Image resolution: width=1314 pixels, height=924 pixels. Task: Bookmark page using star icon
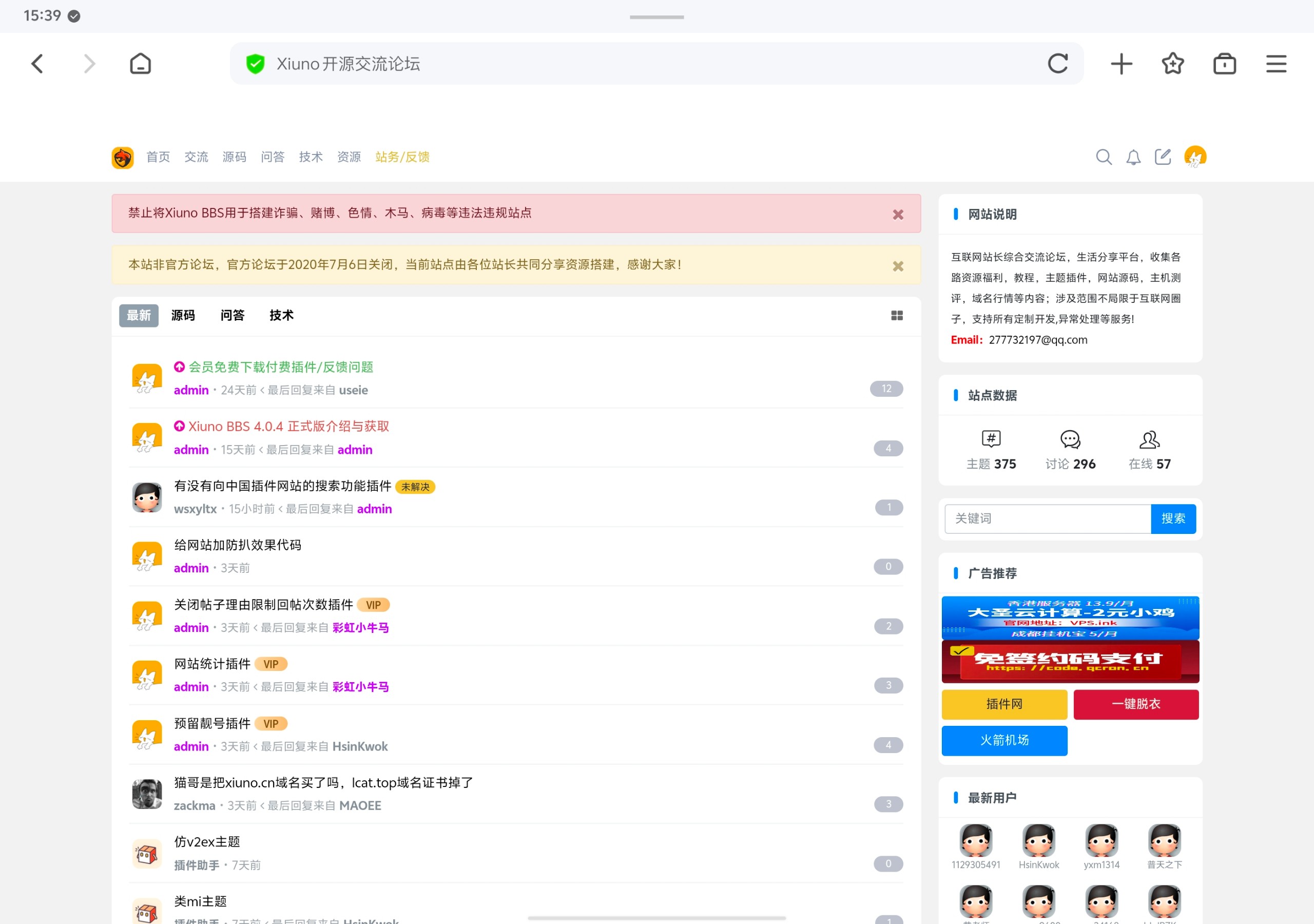click(1173, 64)
